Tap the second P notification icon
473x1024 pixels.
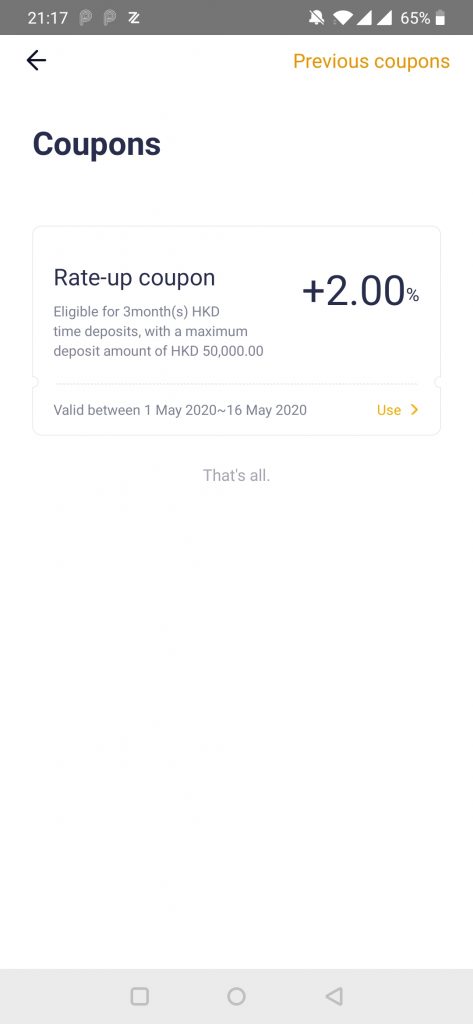(x=110, y=18)
